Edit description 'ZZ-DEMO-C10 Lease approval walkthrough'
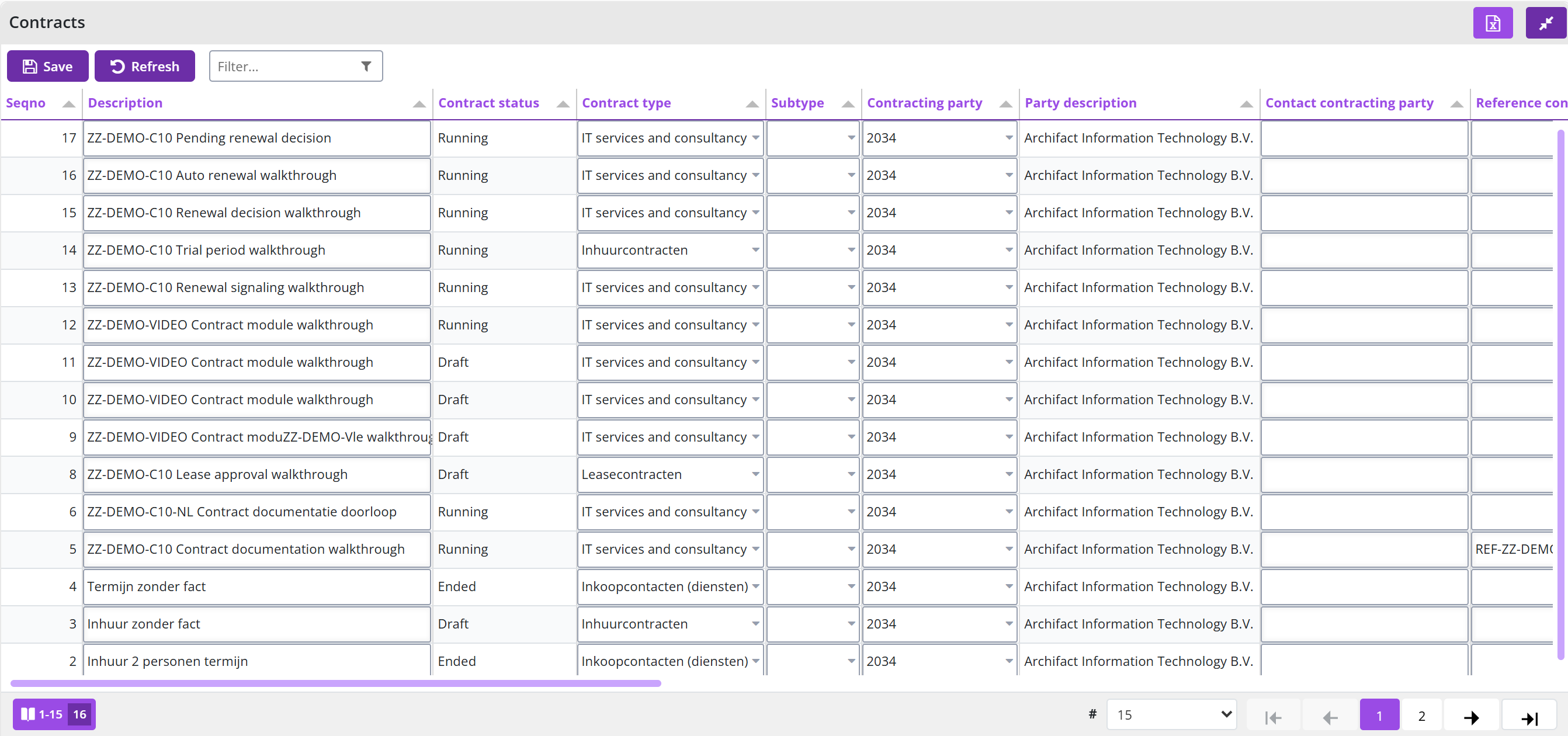1568x736 pixels. (257, 474)
